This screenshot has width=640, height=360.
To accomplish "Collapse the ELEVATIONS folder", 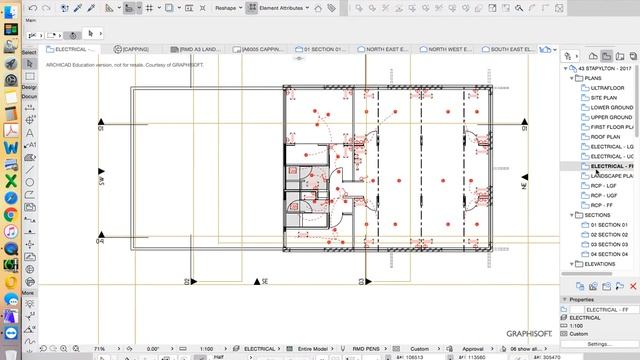I will [571, 264].
